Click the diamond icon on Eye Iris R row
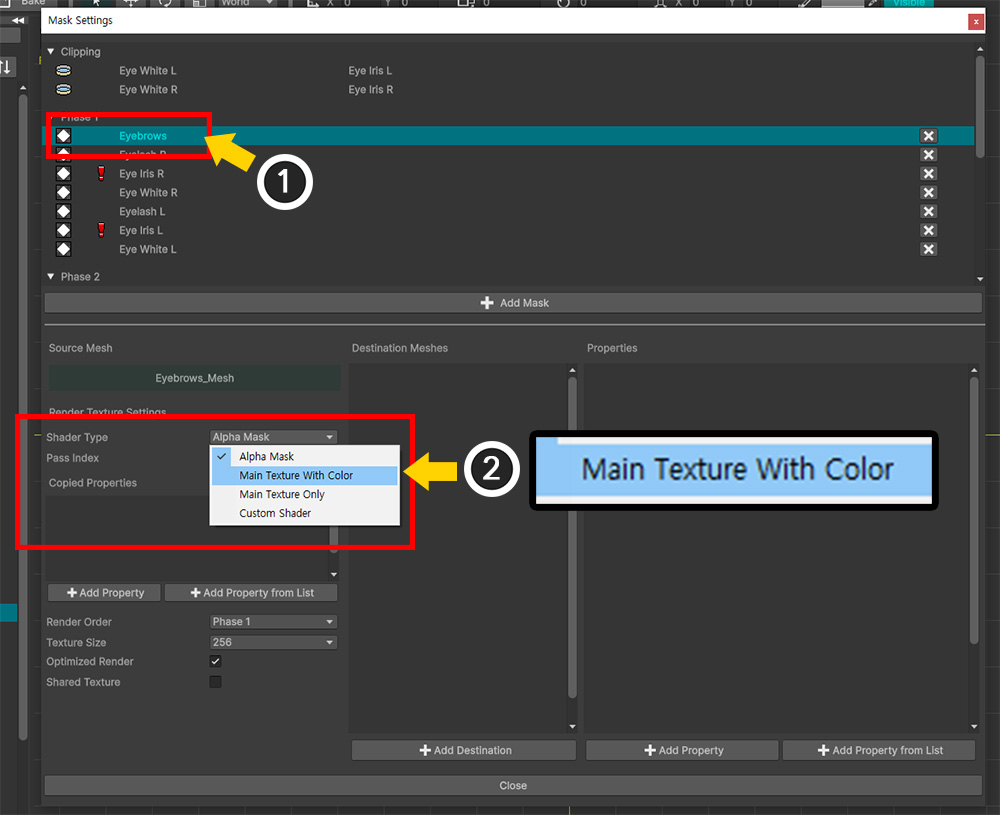The image size is (1000, 815). tap(63, 173)
